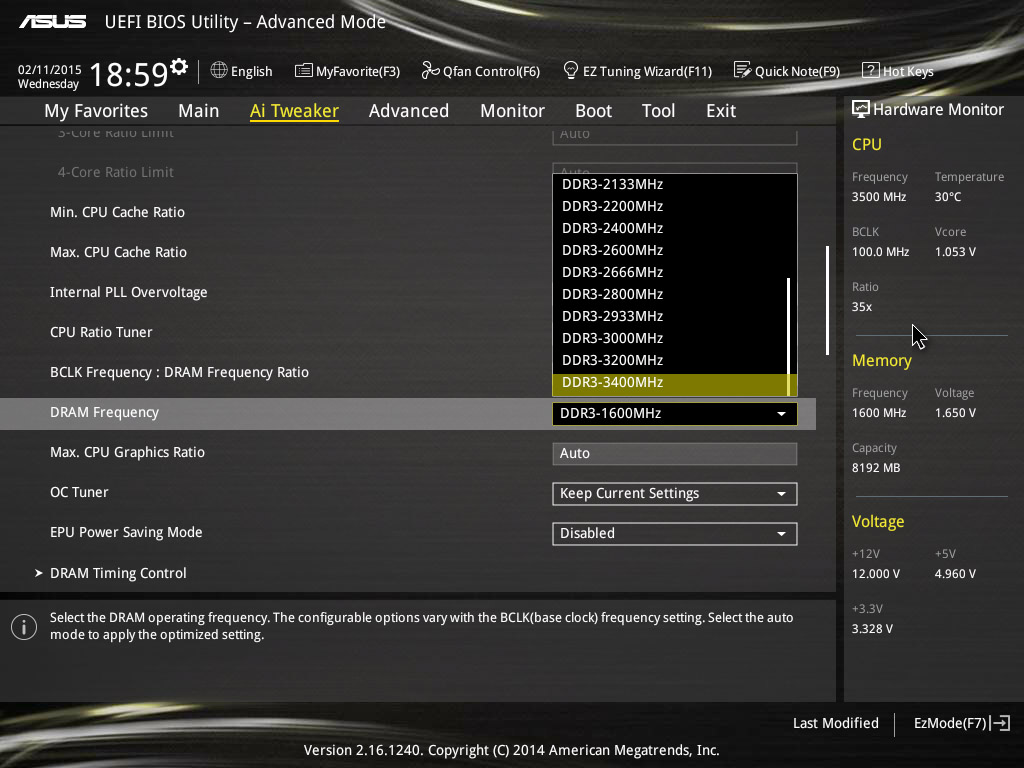
Task: Select the DDR3-2400MHz option
Action: pos(670,229)
